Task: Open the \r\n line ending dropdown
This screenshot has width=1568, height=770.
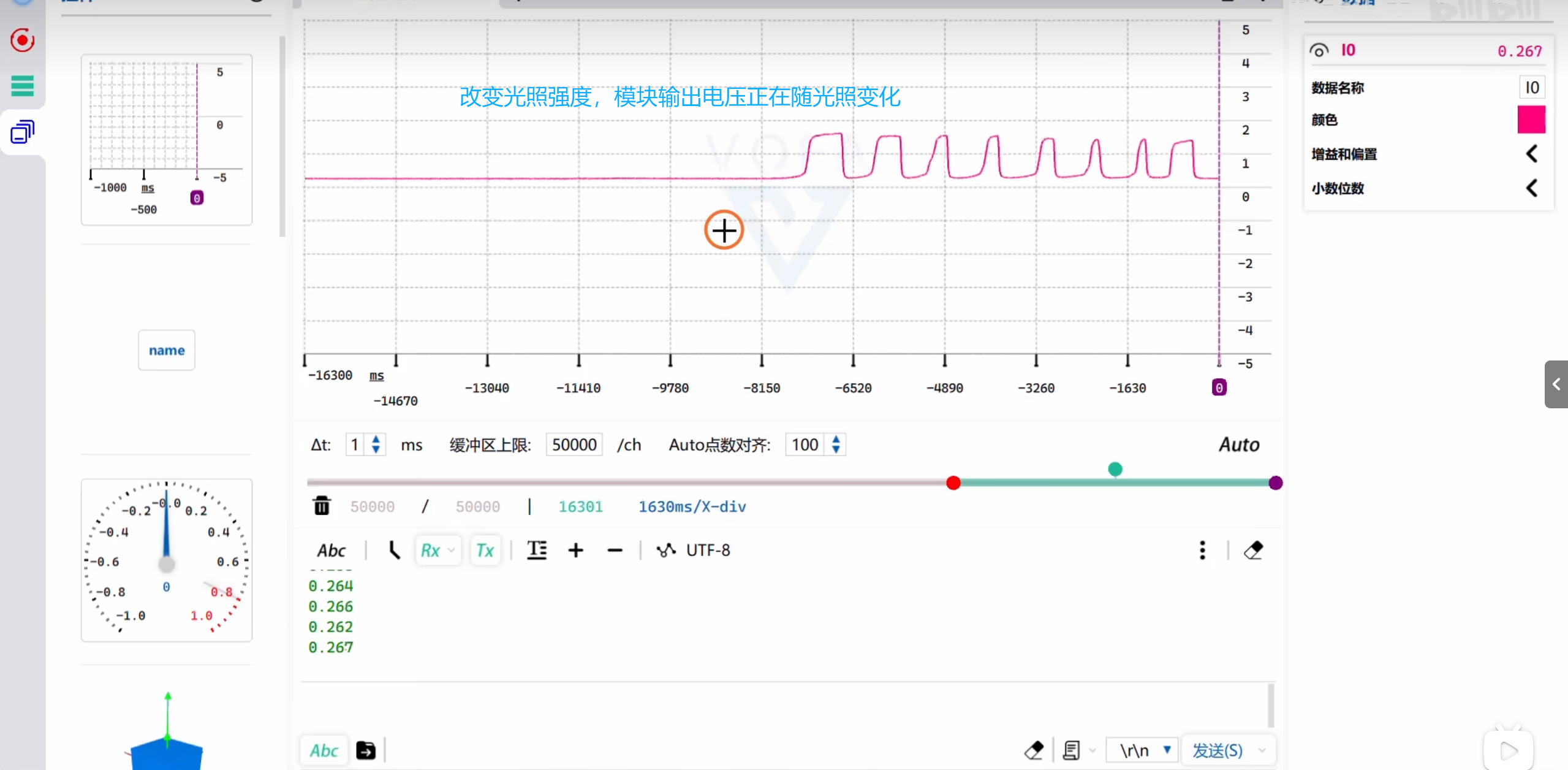Action: click(x=1143, y=750)
